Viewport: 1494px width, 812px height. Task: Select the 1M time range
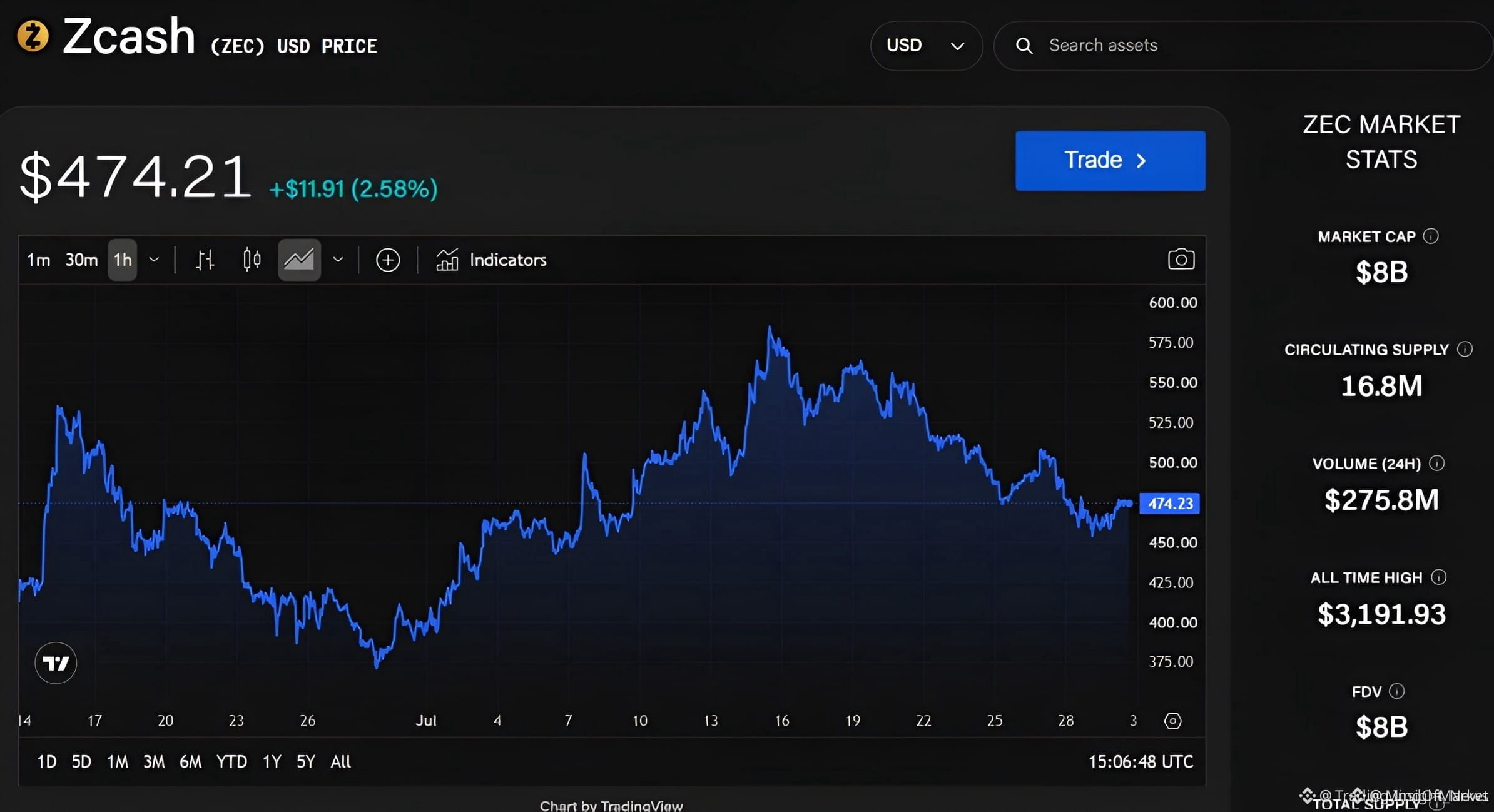118,761
